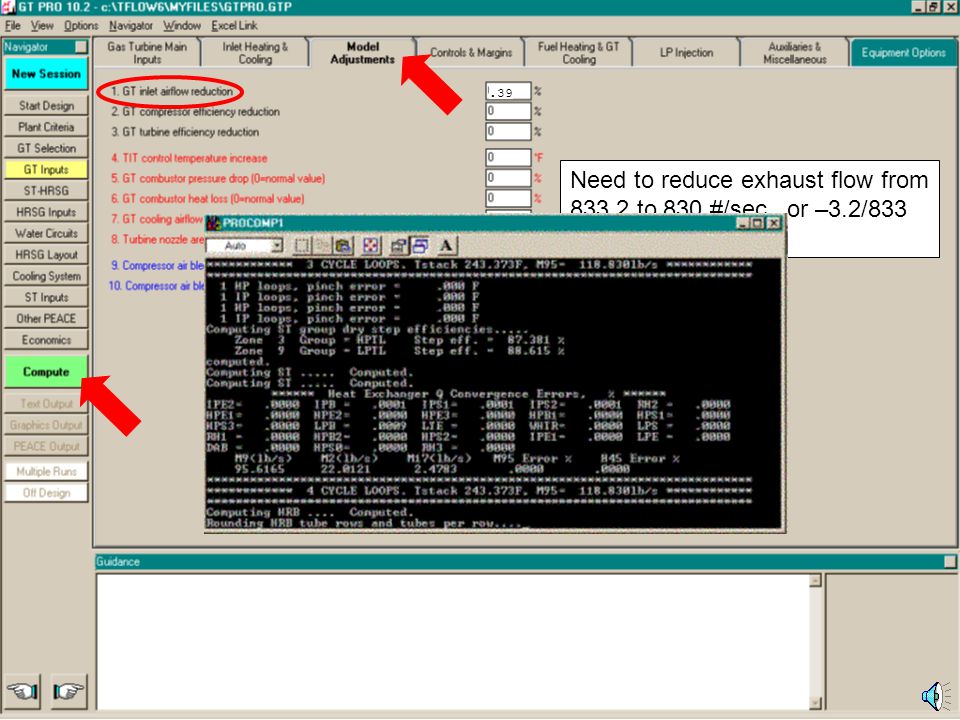Switch to Controls & Margins tab
The width and height of the screenshot is (960, 720).
(470, 53)
